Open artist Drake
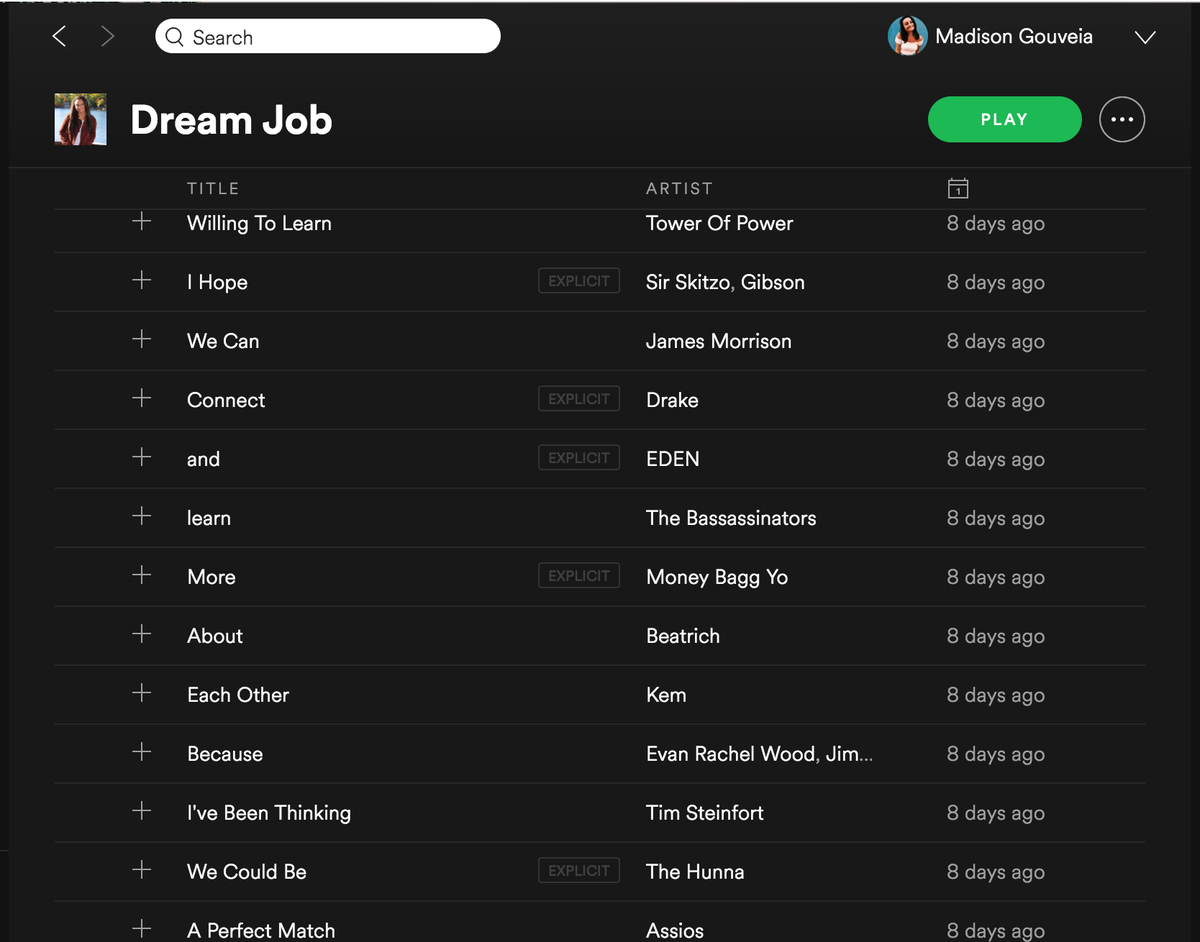Image resolution: width=1200 pixels, height=942 pixels. pos(672,400)
